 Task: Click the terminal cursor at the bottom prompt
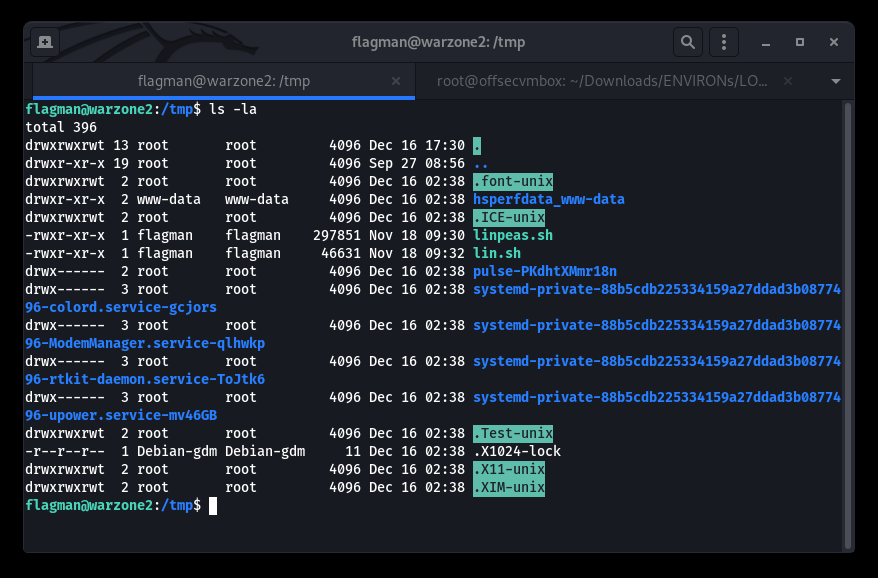click(213, 506)
